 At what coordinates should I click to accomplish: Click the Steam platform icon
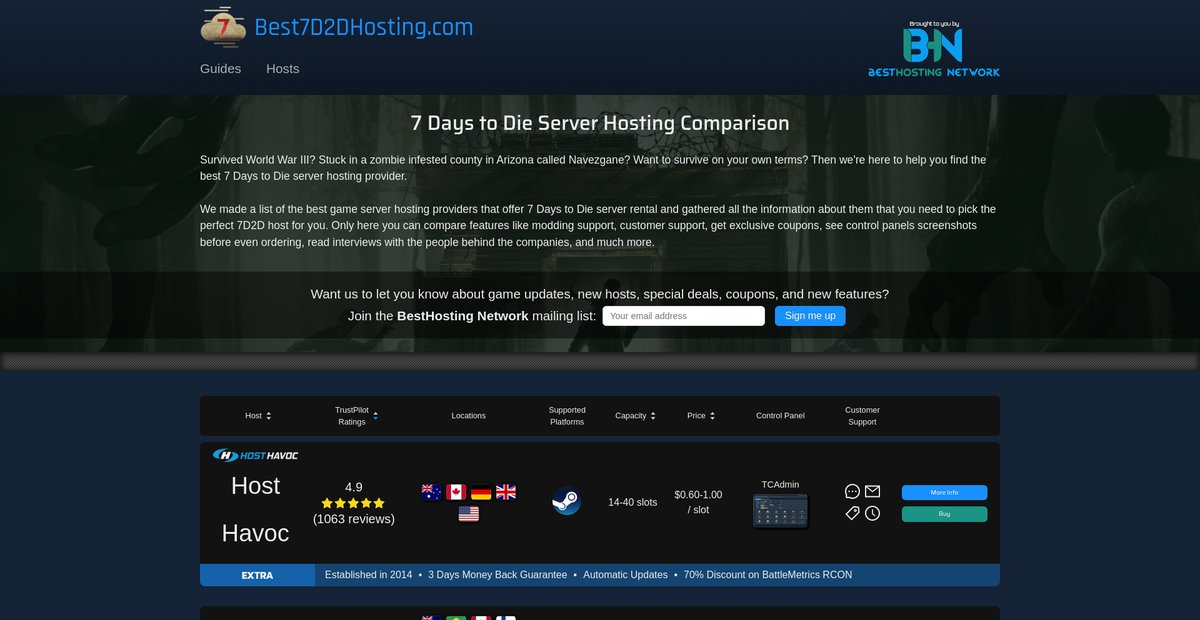567,502
